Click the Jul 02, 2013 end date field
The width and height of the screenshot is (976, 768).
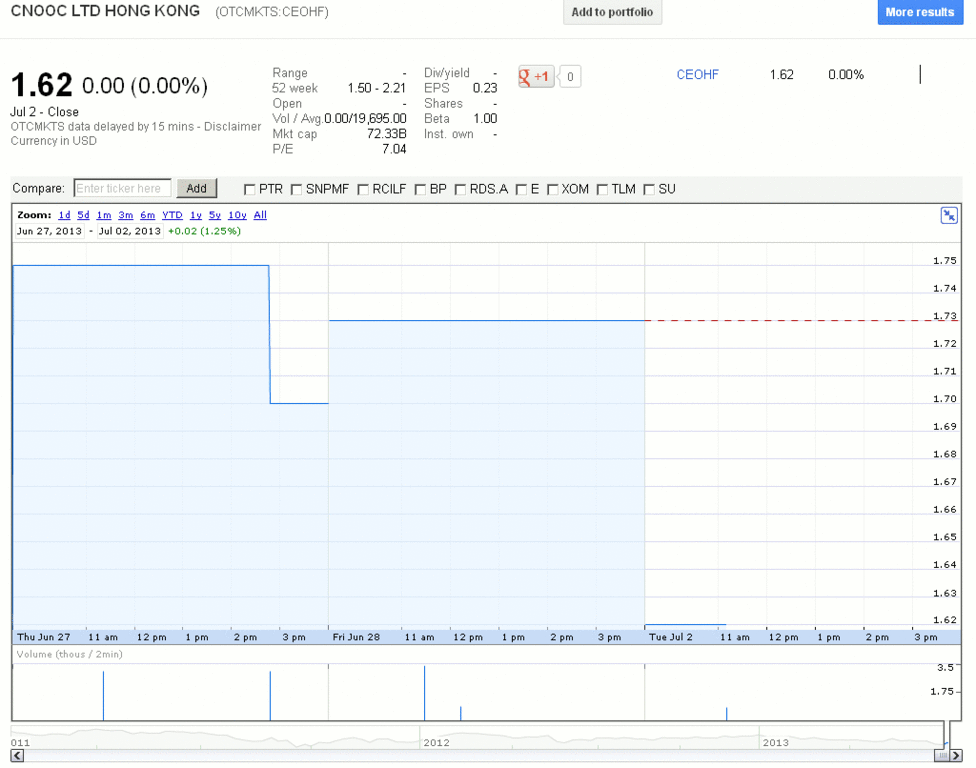[x=129, y=231]
